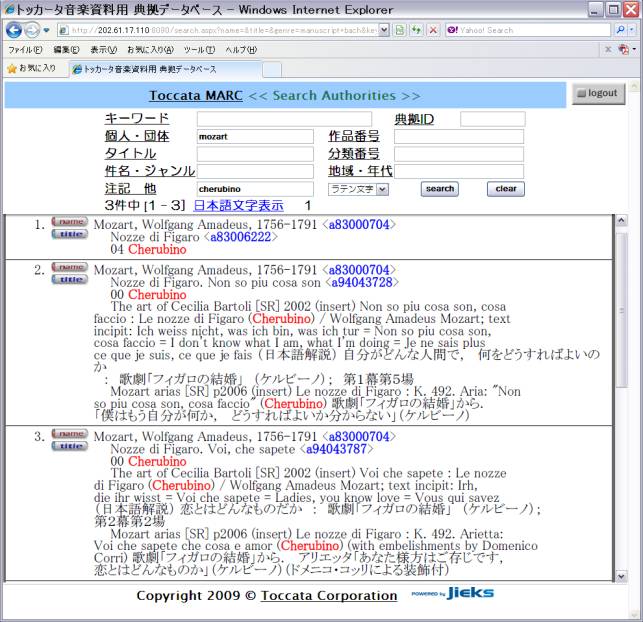Open the ツール(T) menu
643x622 pixels.
pyautogui.click(x=199, y=50)
